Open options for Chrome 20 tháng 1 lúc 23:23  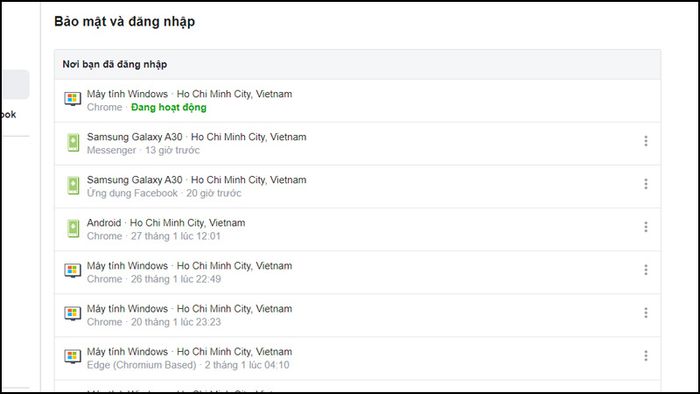[646, 313]
